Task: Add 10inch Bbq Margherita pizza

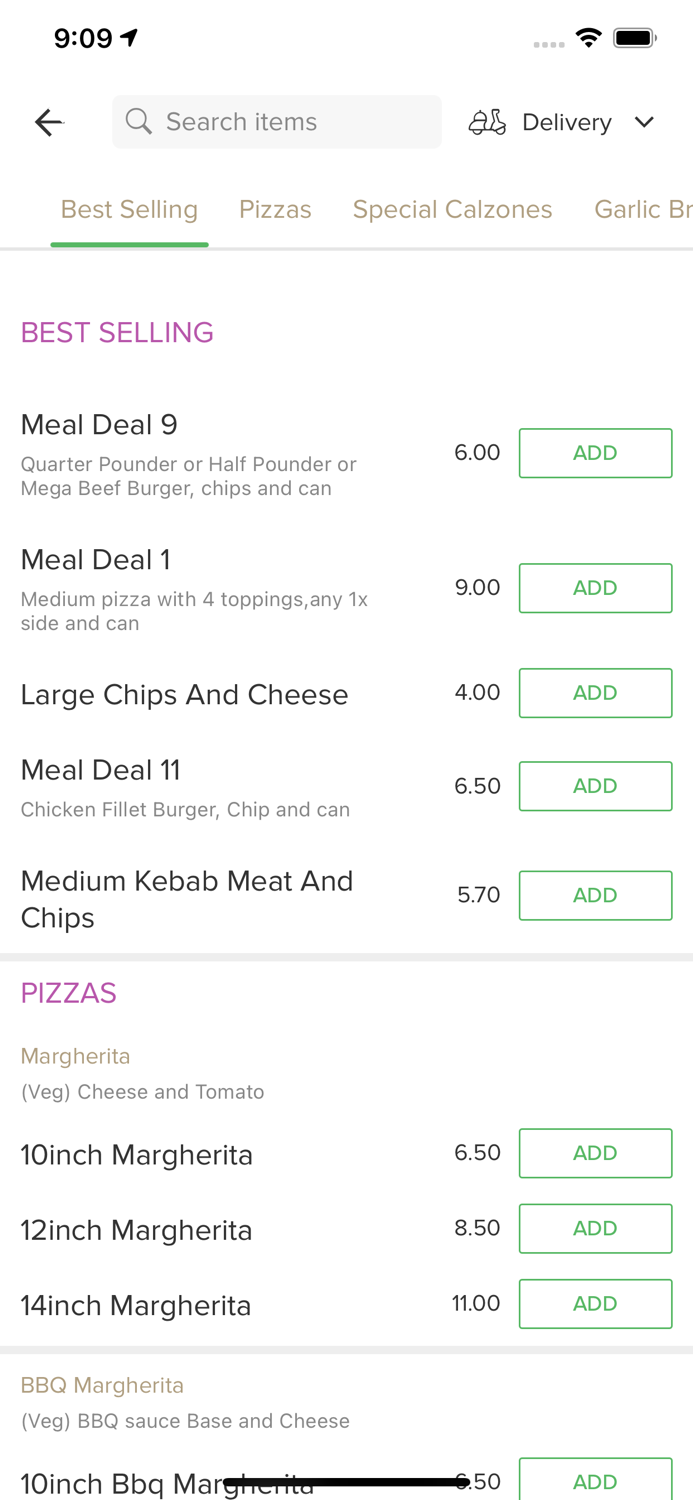Action: (x=595, y=1481)
